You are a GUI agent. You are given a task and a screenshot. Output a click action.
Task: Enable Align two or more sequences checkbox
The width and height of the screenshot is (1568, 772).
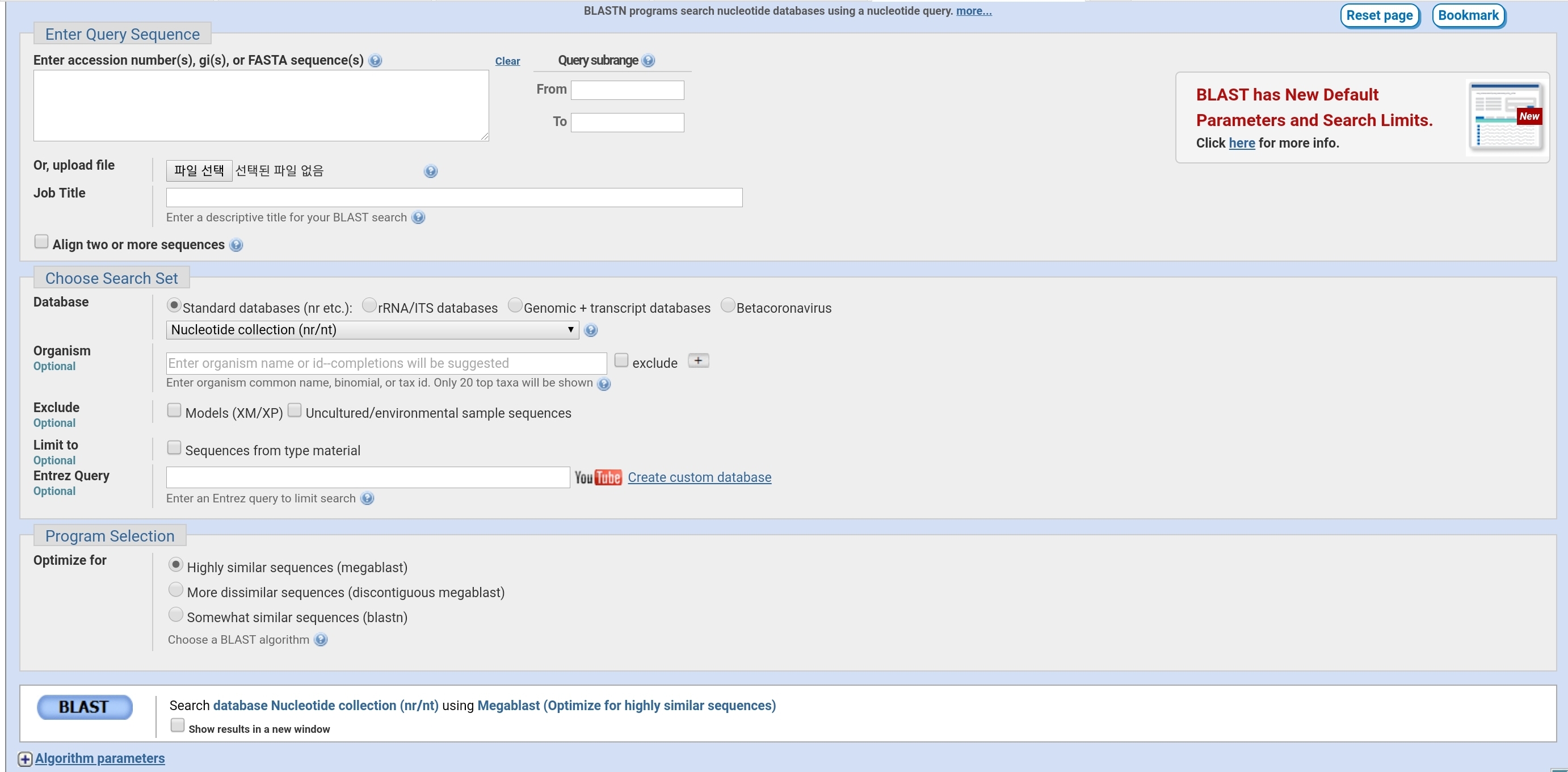tap(41, 242)
